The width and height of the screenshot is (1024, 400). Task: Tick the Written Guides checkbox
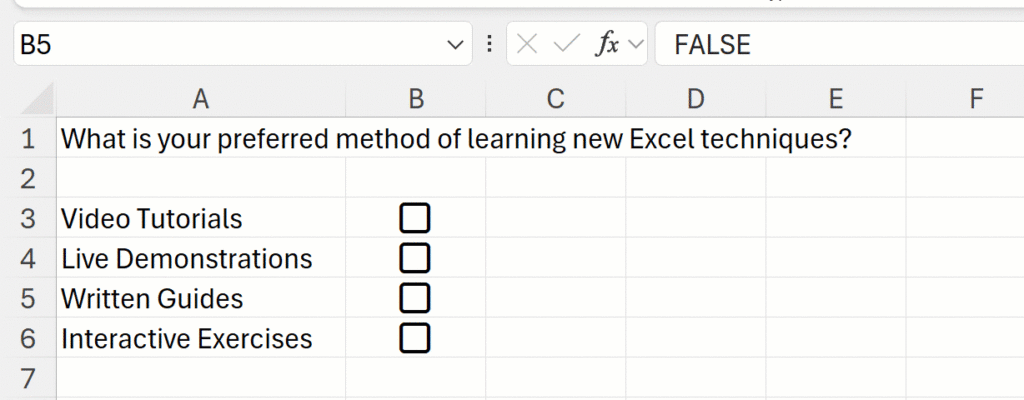(415, 298)
